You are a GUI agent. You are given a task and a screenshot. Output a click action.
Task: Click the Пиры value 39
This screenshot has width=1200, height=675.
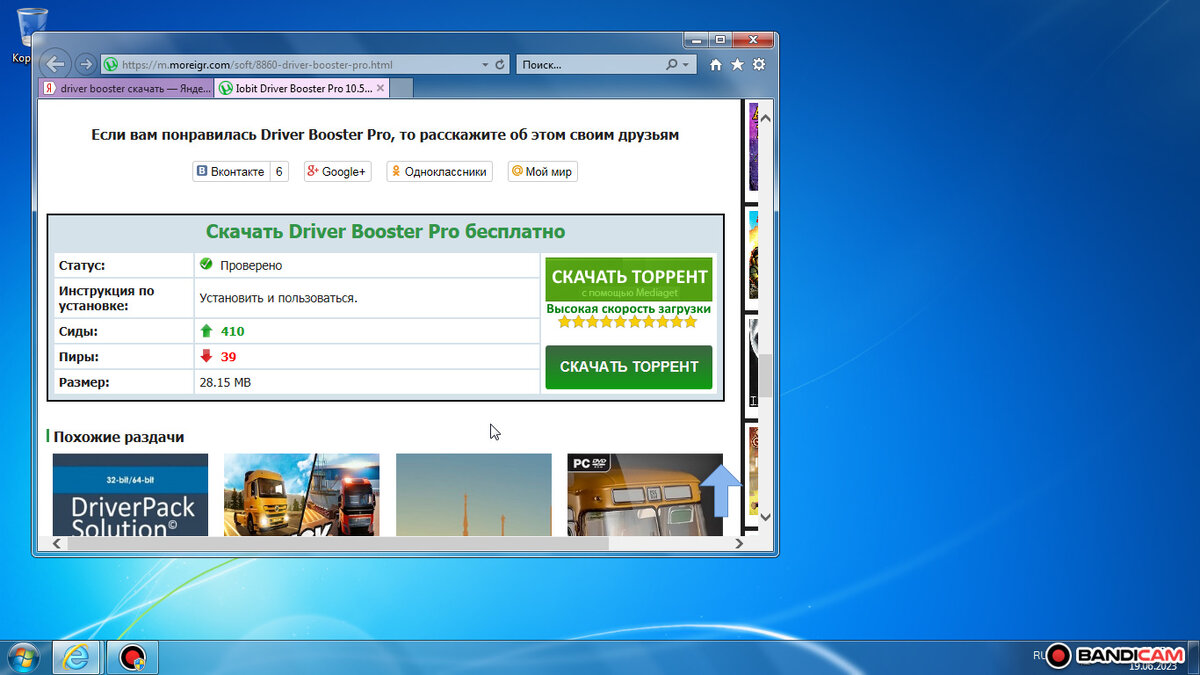click(228, 356)
